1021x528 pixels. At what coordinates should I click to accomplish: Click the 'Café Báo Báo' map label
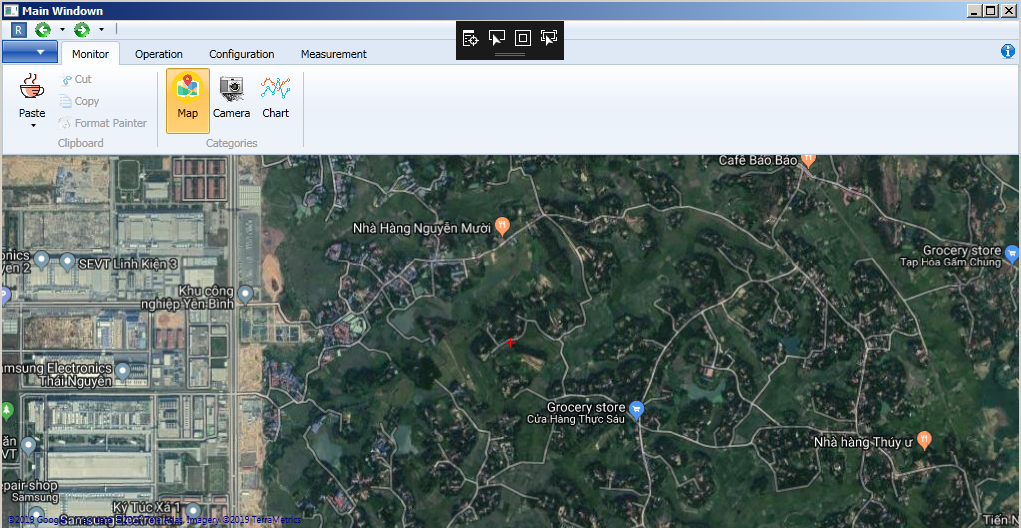click(x=759, y=160)
